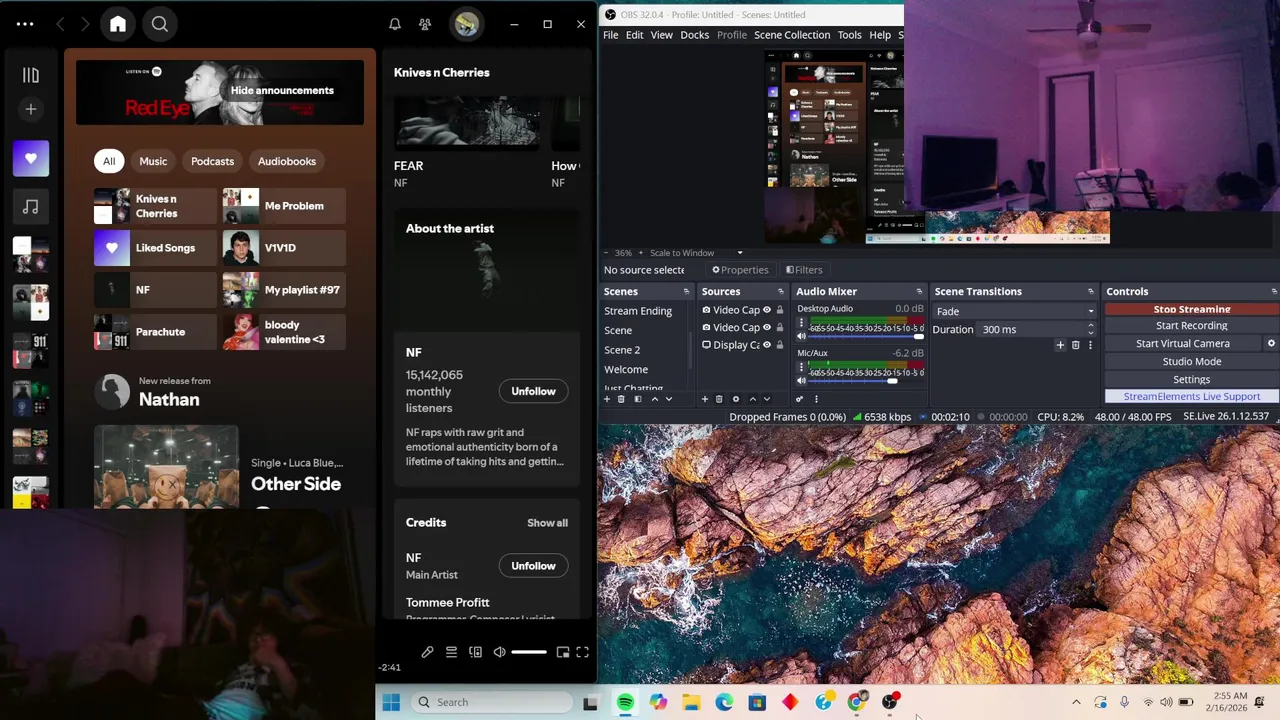Open lyrics icon in Spotify player bar

(427, 652)
